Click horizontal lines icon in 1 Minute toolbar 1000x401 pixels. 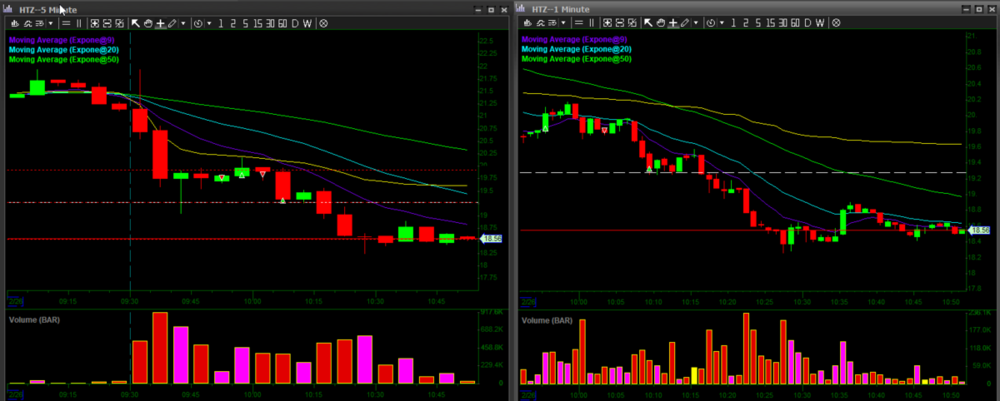point(580,22)
